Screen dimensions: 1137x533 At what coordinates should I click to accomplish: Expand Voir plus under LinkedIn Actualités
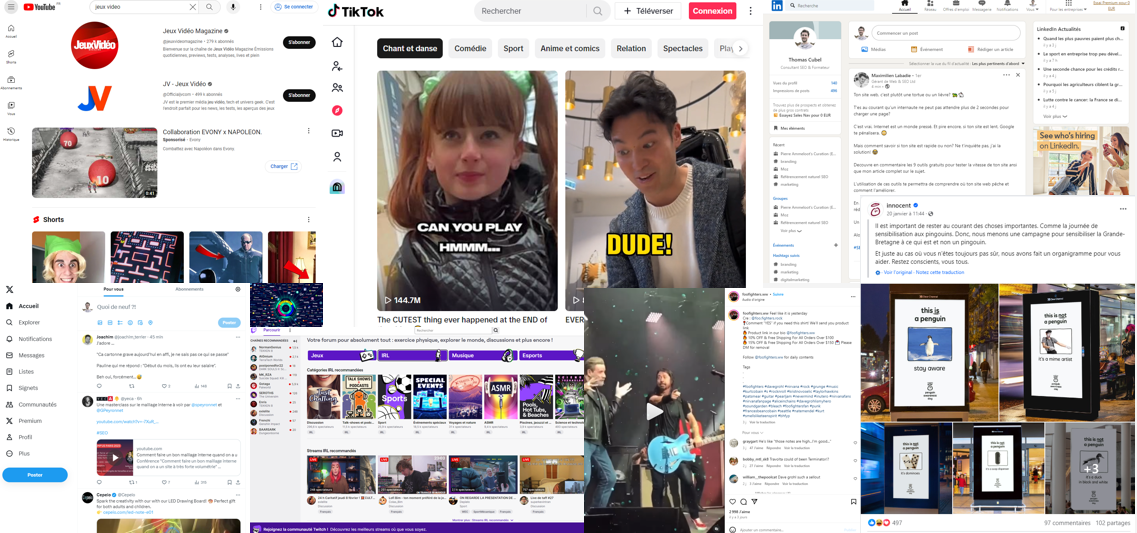point(1055,116)
